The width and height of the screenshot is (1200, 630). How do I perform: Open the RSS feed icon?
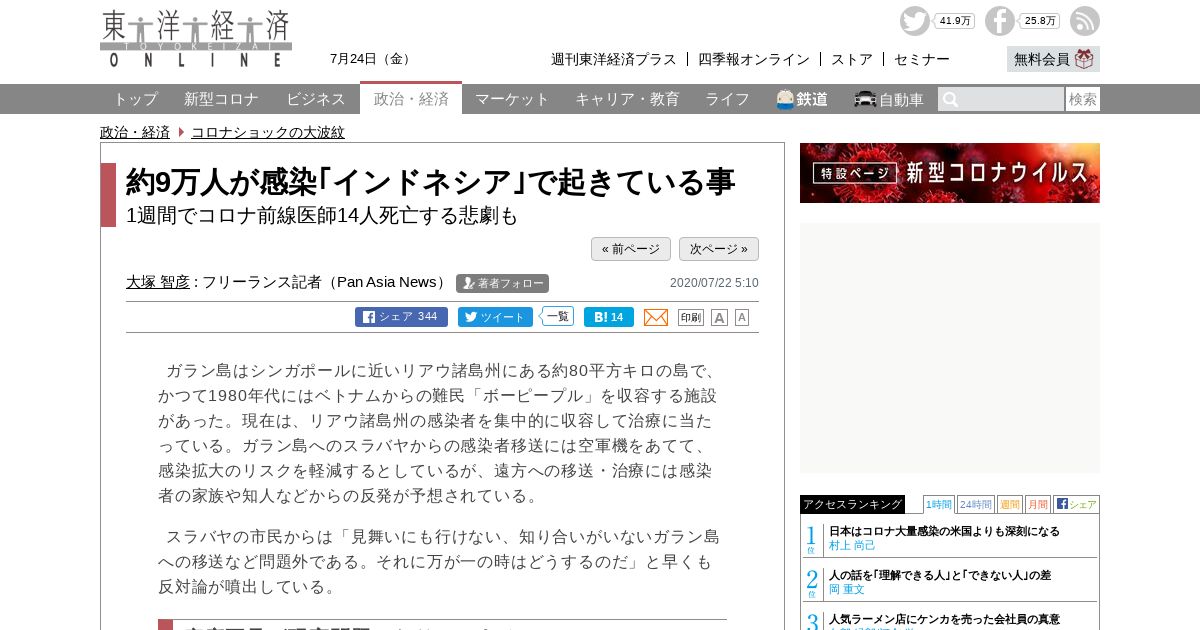[x=1085, y=21]
